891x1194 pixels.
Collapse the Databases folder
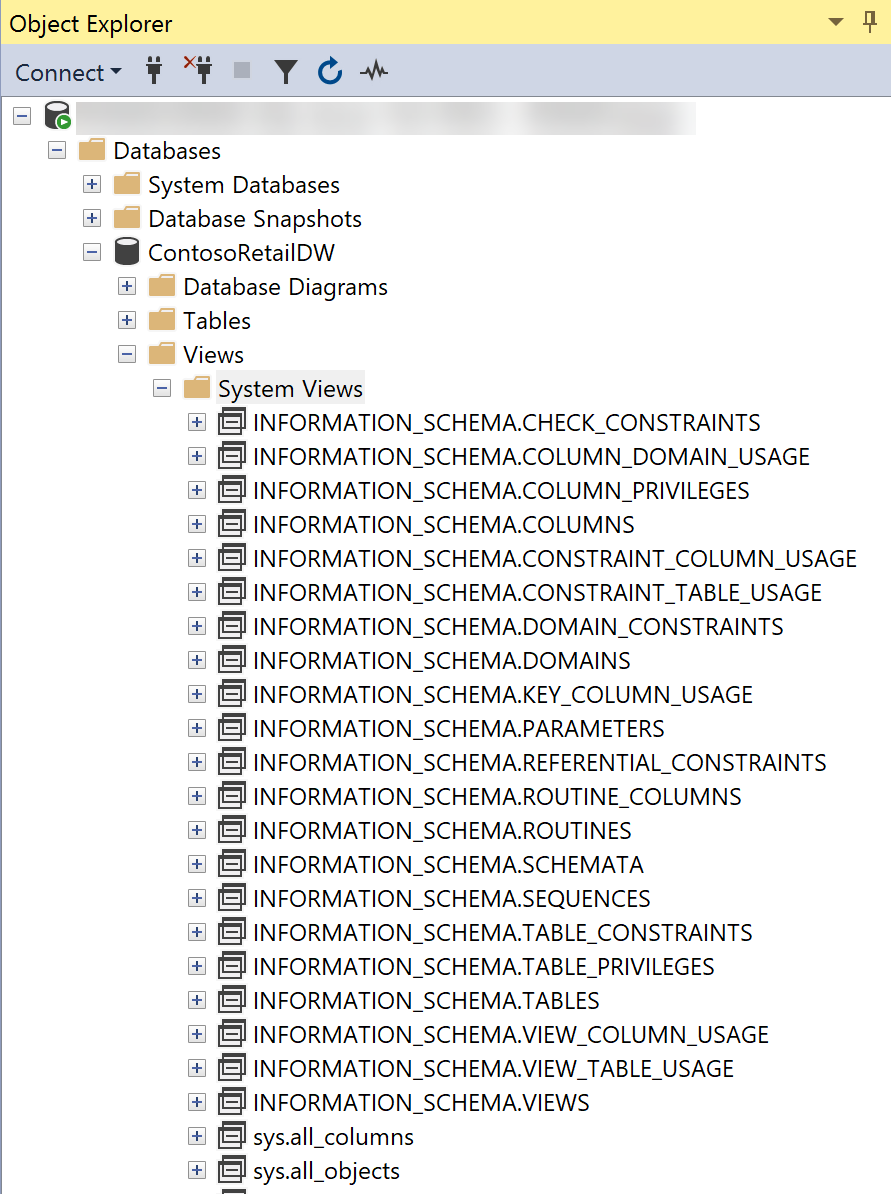tap(57, 150)
